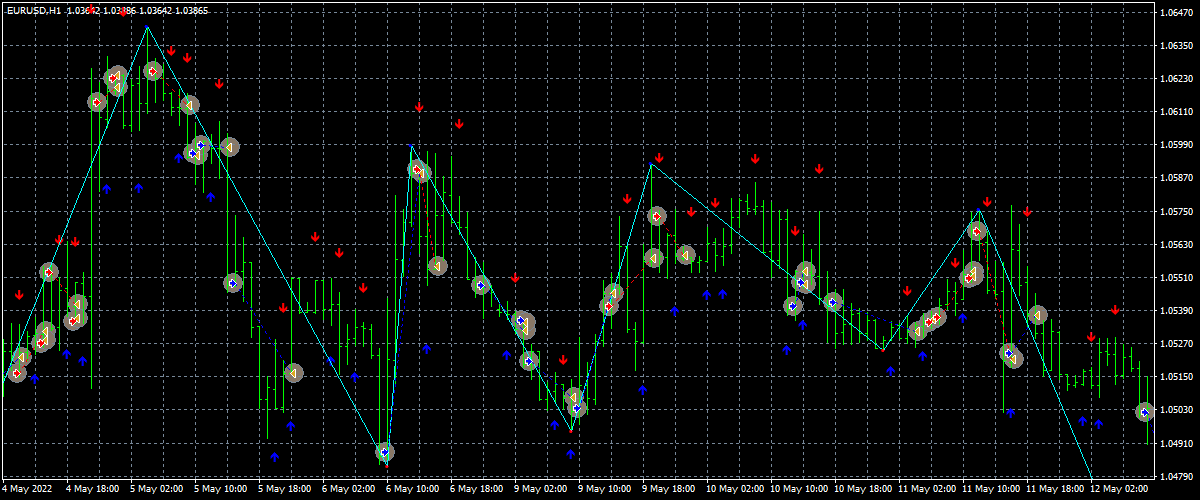The width and height of the screenshot is (1200, 500).
Task: Click the 1.03865 close price in the header
Action: 188,10
